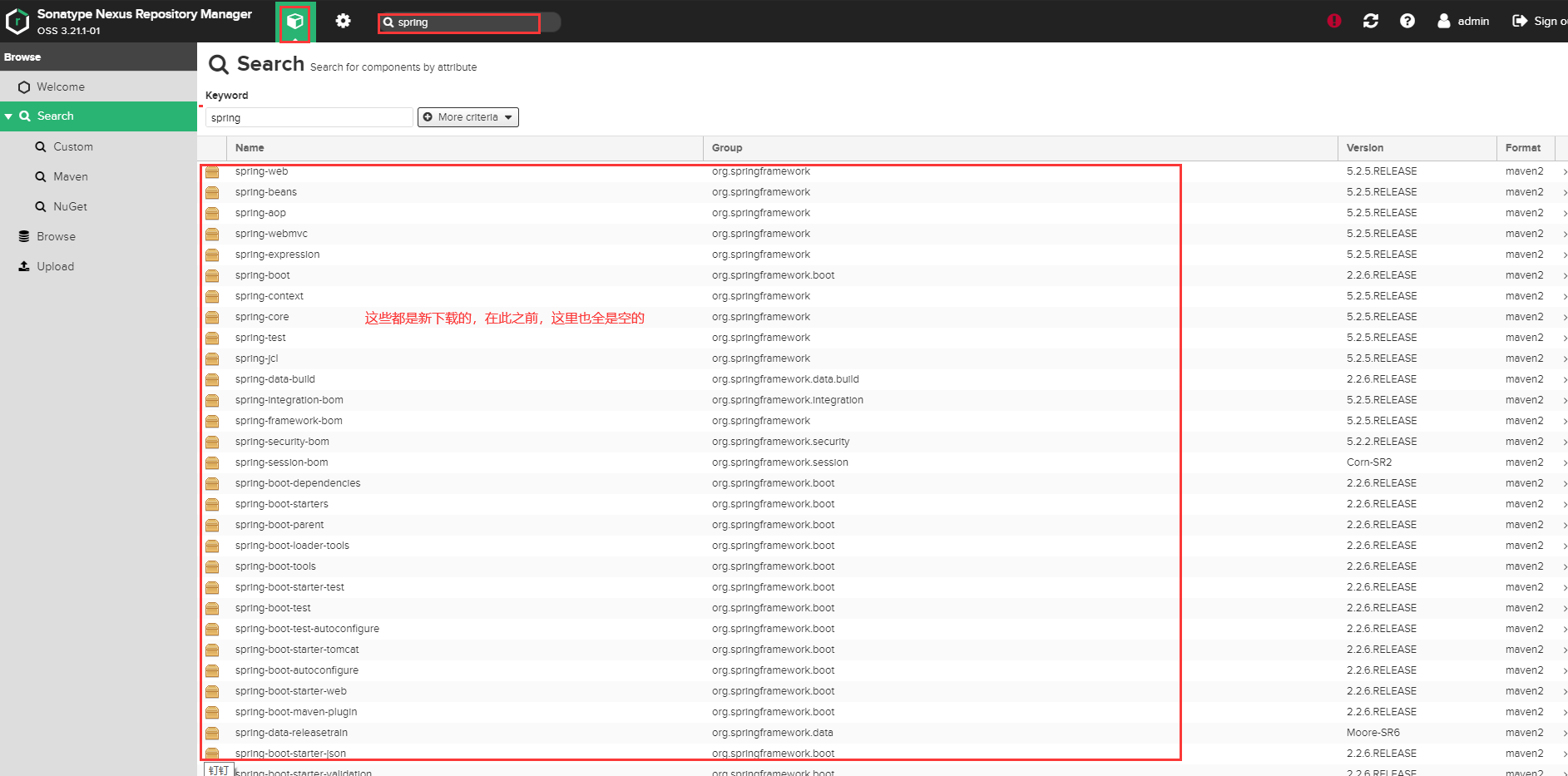The image size is (1568, 776).
Task: Click the Corn-SR2 version cell
Action: pos(1369,462)
